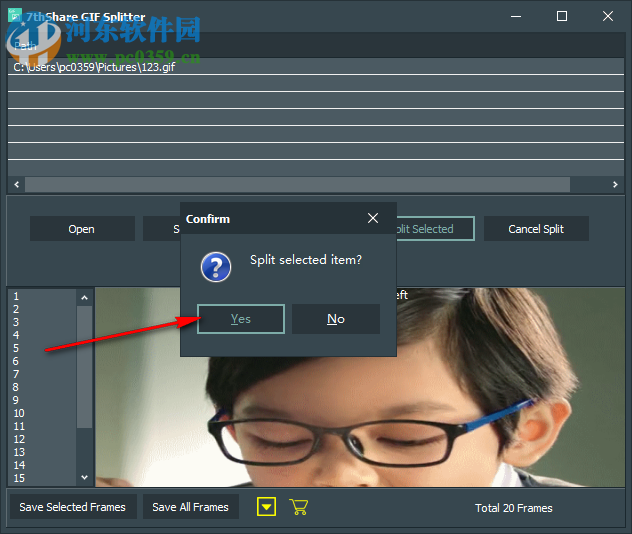Select frame 15 in the frame list
Image resolution: width=632 pixels, height=534 pixels.
42,478
